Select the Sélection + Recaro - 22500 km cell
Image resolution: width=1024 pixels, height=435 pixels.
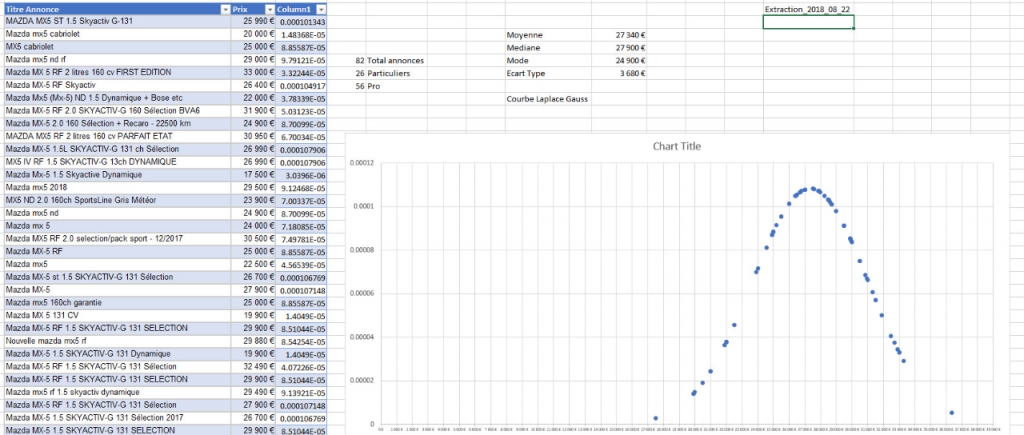coord(117,123)
